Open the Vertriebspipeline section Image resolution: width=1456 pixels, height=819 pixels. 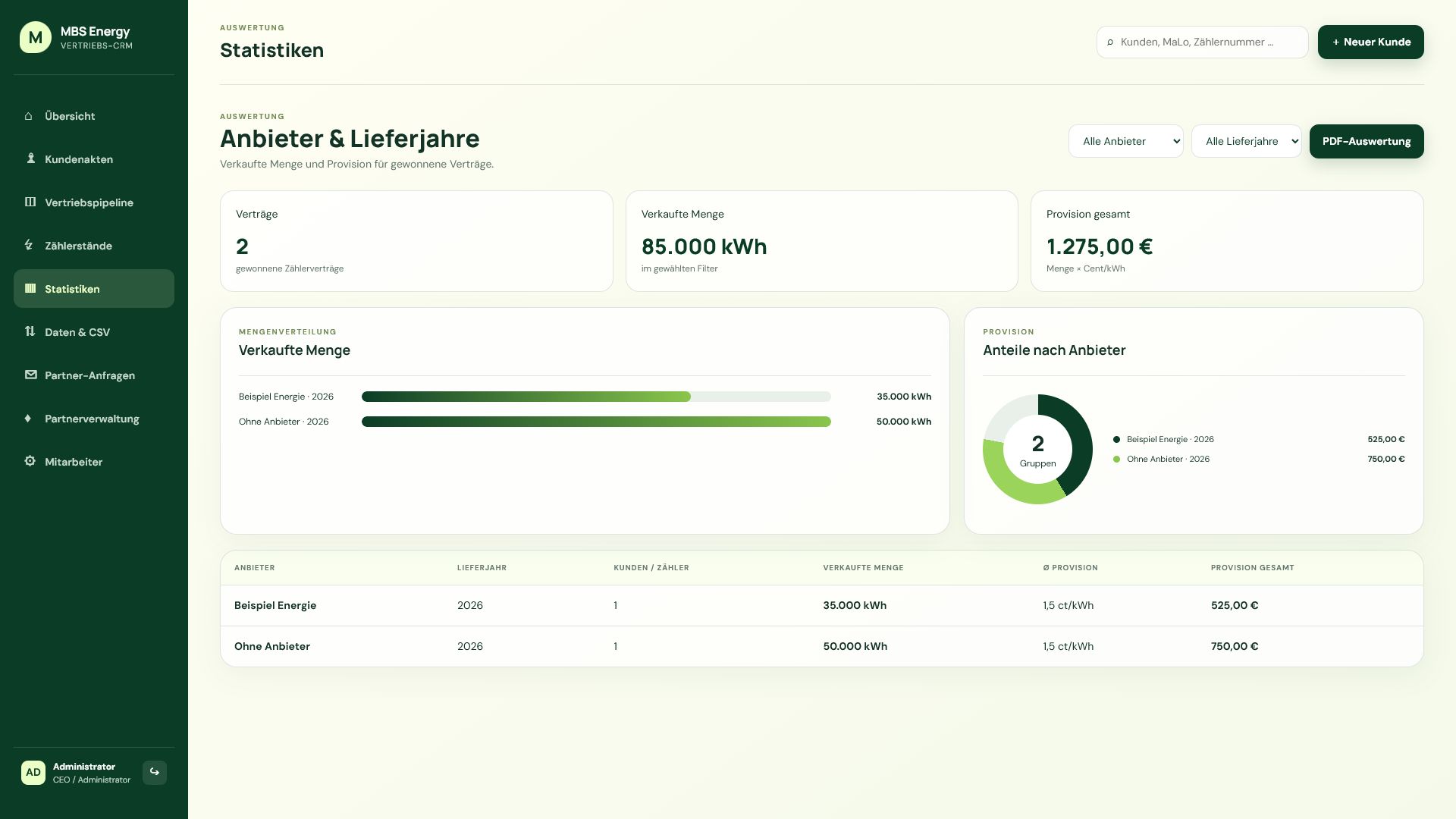click(94, 202)
